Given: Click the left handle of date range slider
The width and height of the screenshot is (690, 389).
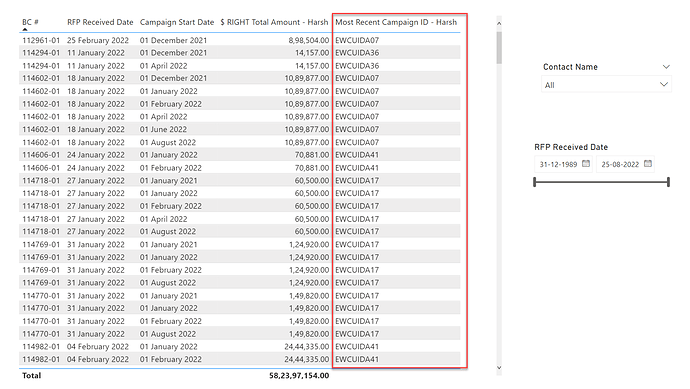Looking at the screenshot, I should (535, 182).
